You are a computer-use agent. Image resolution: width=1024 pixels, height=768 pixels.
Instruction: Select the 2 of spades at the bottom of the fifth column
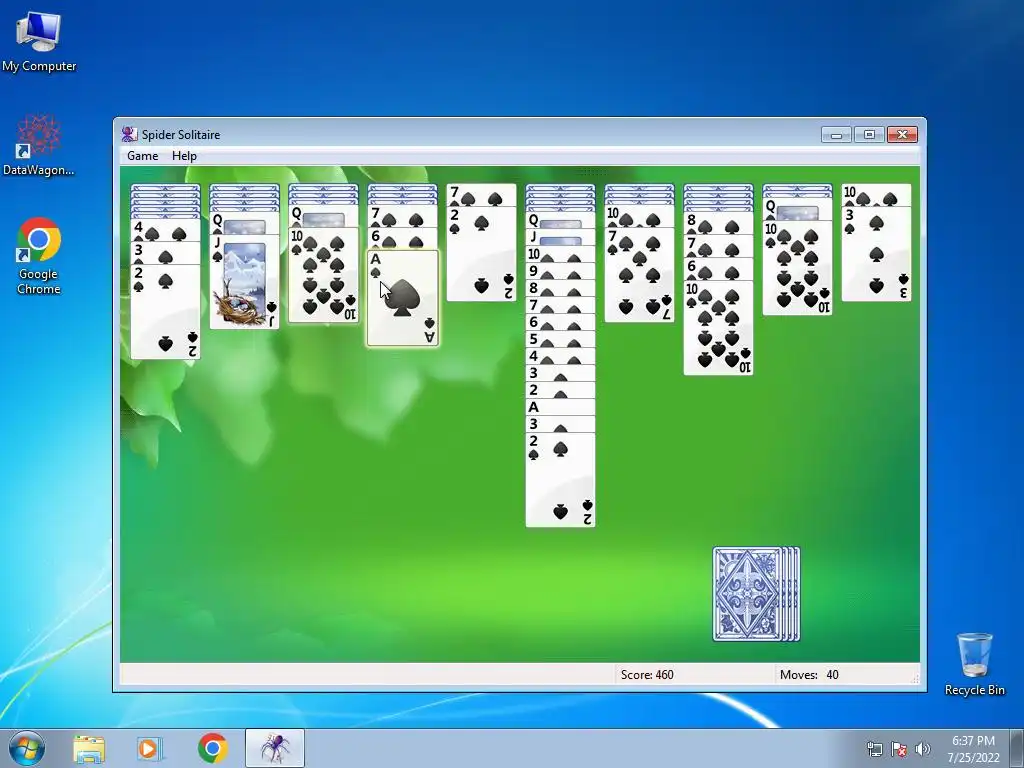481,253
